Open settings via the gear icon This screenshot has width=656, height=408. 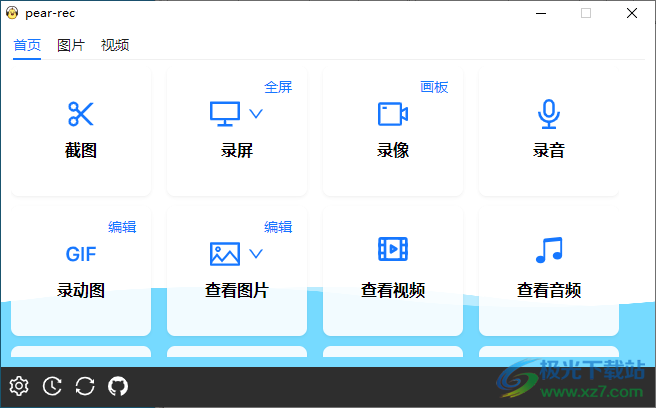click(x=19, y=386)
